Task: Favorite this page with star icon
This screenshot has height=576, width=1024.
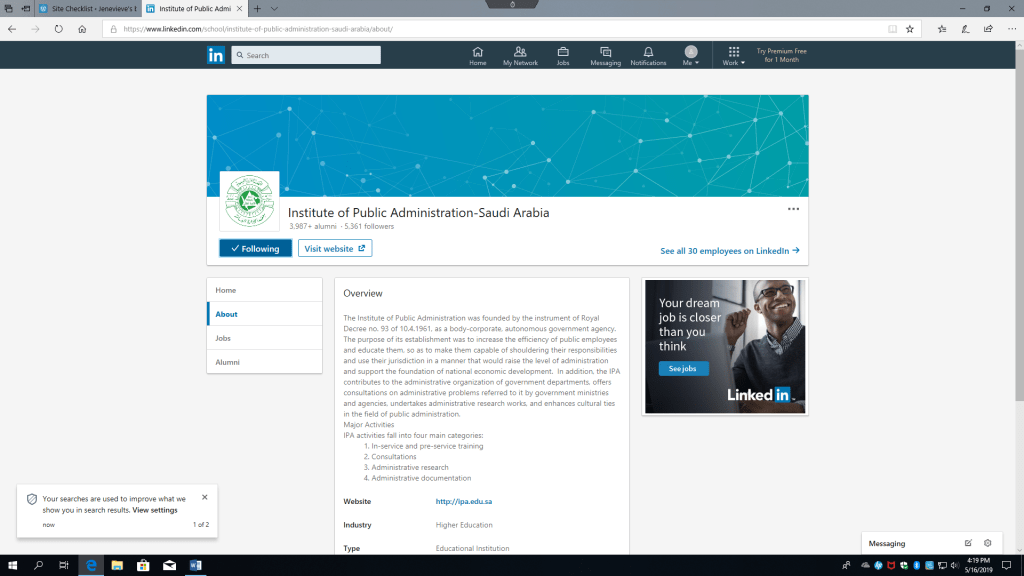Action: click(x=909, y=29)
